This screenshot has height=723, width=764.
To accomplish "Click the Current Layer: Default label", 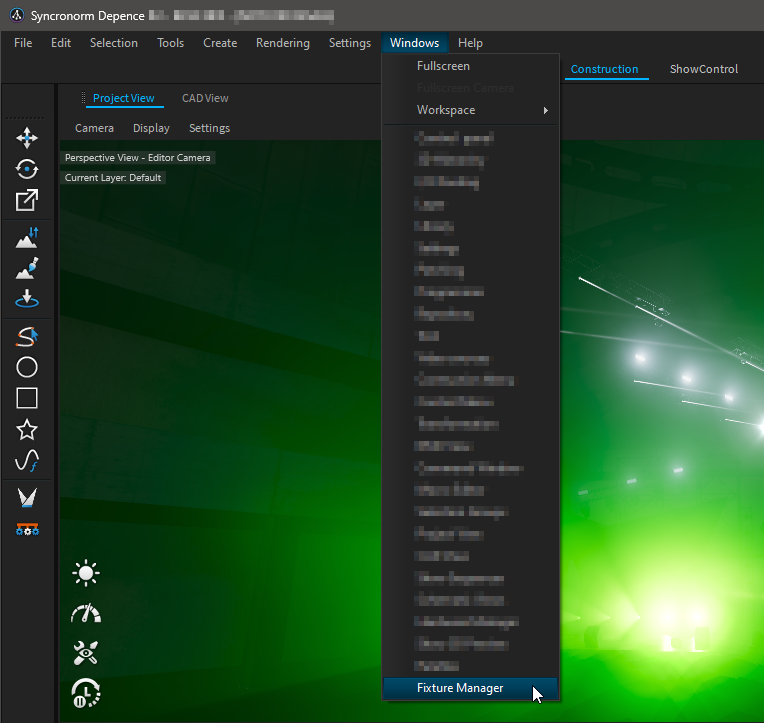I will point(113,178).
